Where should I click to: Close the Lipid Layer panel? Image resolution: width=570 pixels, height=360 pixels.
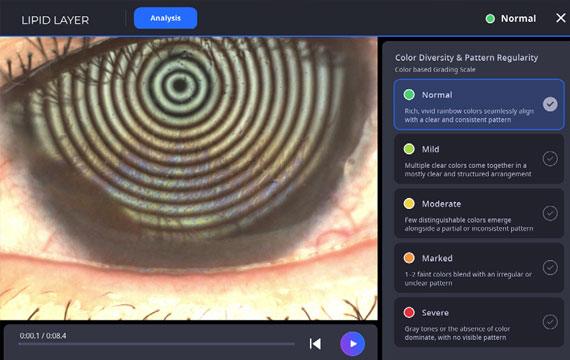click(561, 18)
